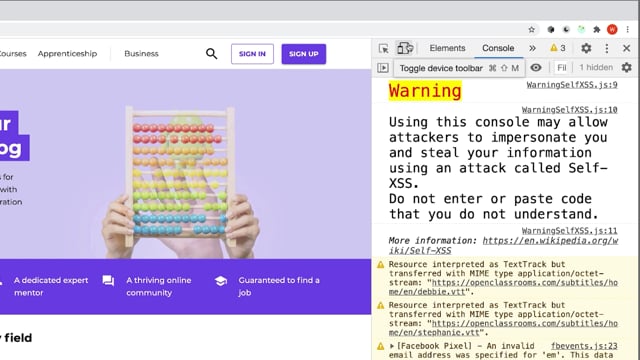Image resolution: width=640 pixels, height=360 pixels.
Task: Switch to the Console tab
Action: point(498,48)
